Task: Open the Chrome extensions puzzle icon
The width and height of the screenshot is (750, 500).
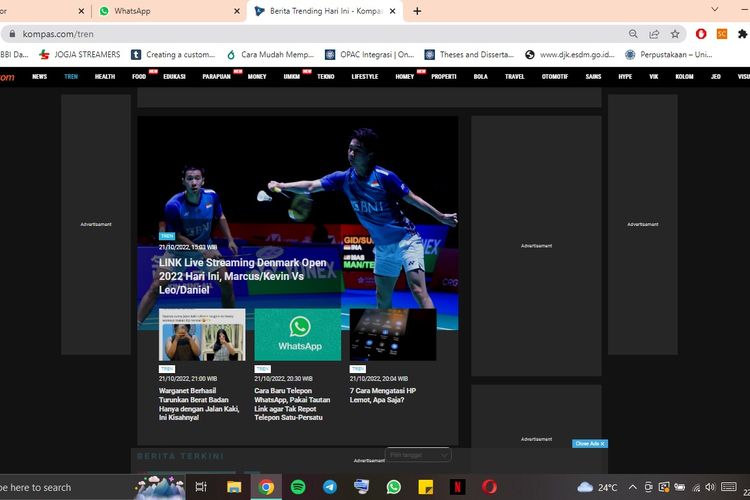Action: click(742, 33)
